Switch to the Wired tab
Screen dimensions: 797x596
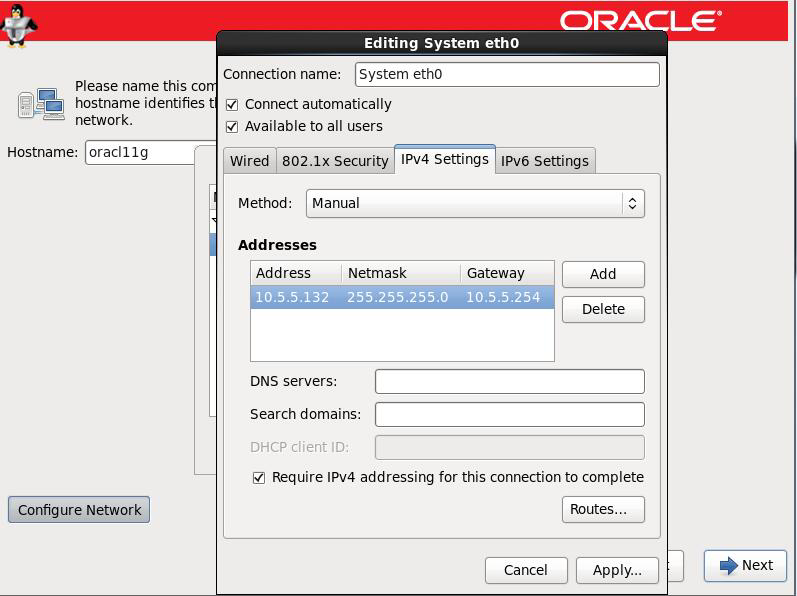(250, 161)
